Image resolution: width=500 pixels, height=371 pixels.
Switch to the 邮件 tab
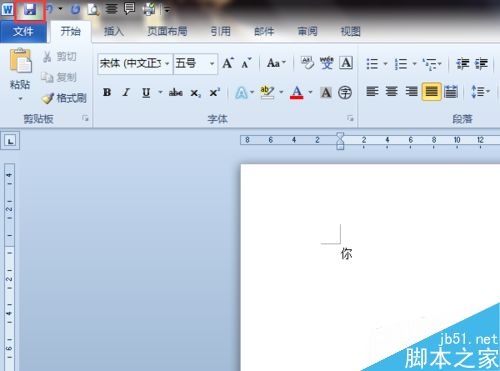click(x=264, y=32)
